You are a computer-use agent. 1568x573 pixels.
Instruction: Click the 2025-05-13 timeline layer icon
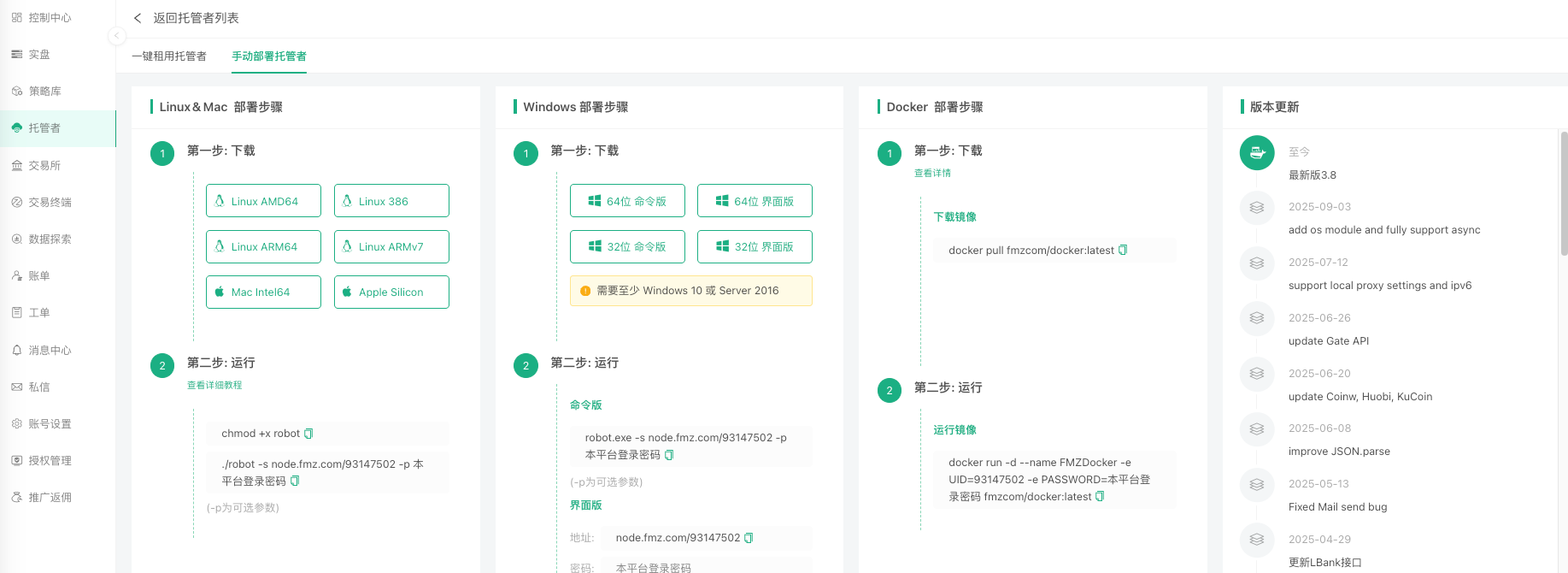tap(1257, 484)
